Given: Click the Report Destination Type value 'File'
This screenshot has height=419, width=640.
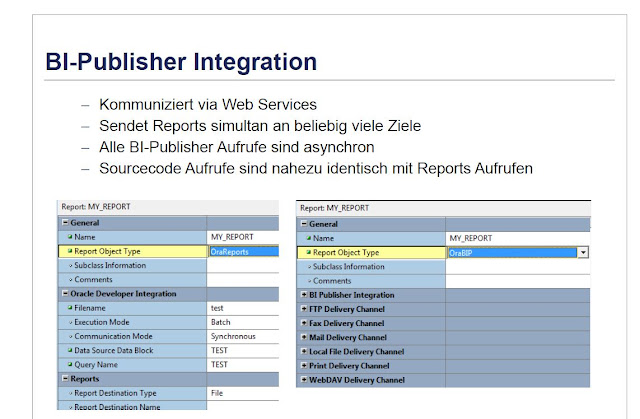Looking at the screenshot, I should (x=217, y=393).
